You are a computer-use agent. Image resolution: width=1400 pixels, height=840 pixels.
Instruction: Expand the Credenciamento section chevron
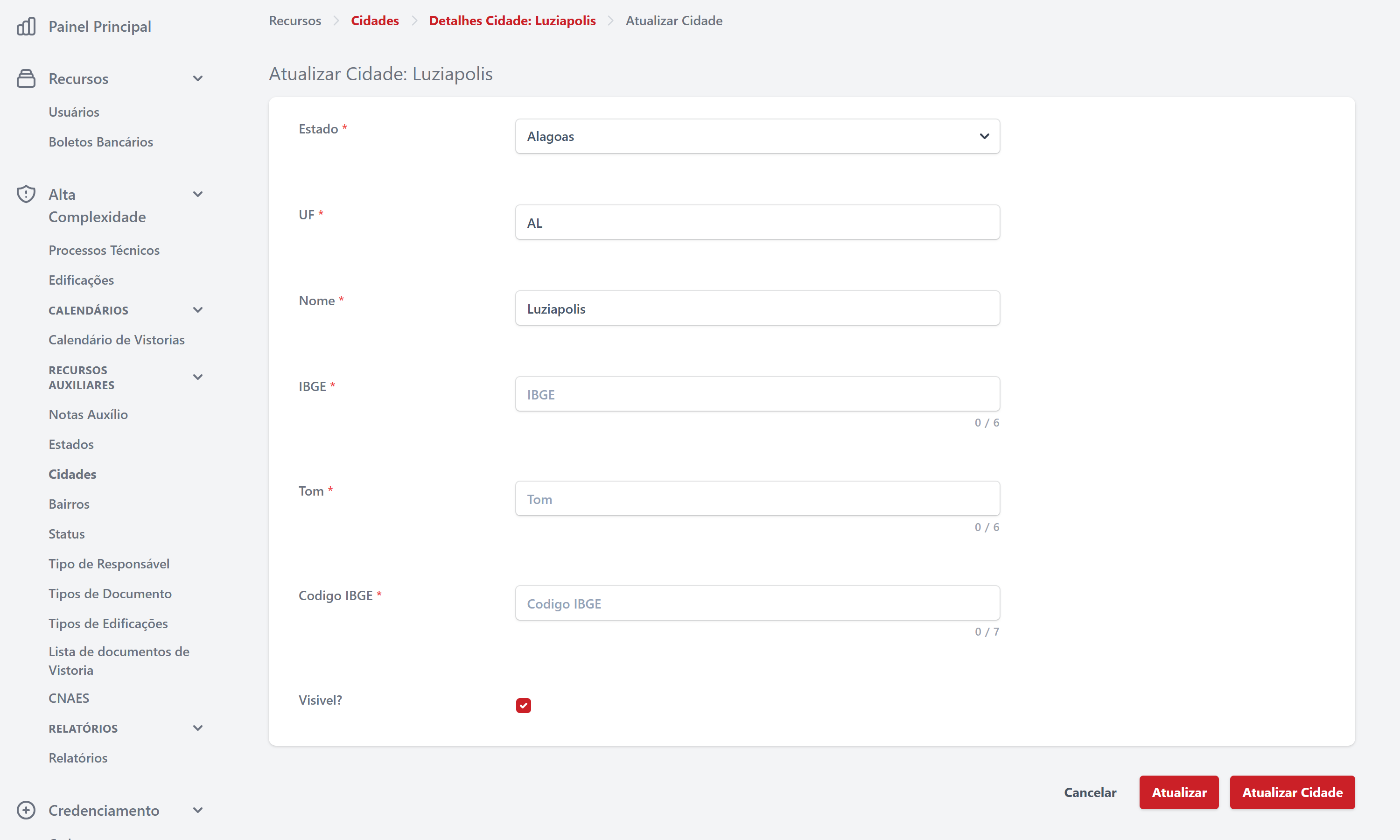click(197, 810)
